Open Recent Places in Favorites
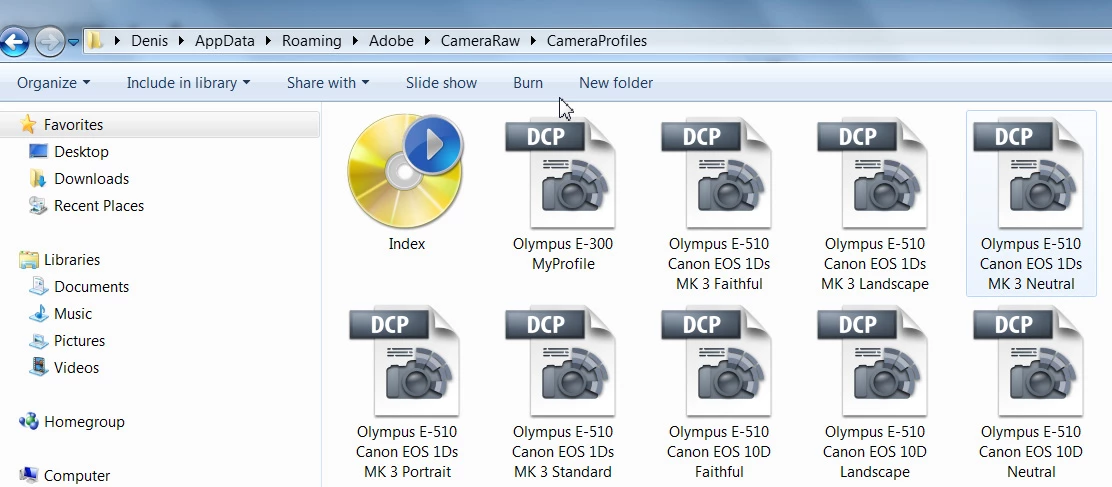Screen dimensions: 1112x487 pos(99,206)
